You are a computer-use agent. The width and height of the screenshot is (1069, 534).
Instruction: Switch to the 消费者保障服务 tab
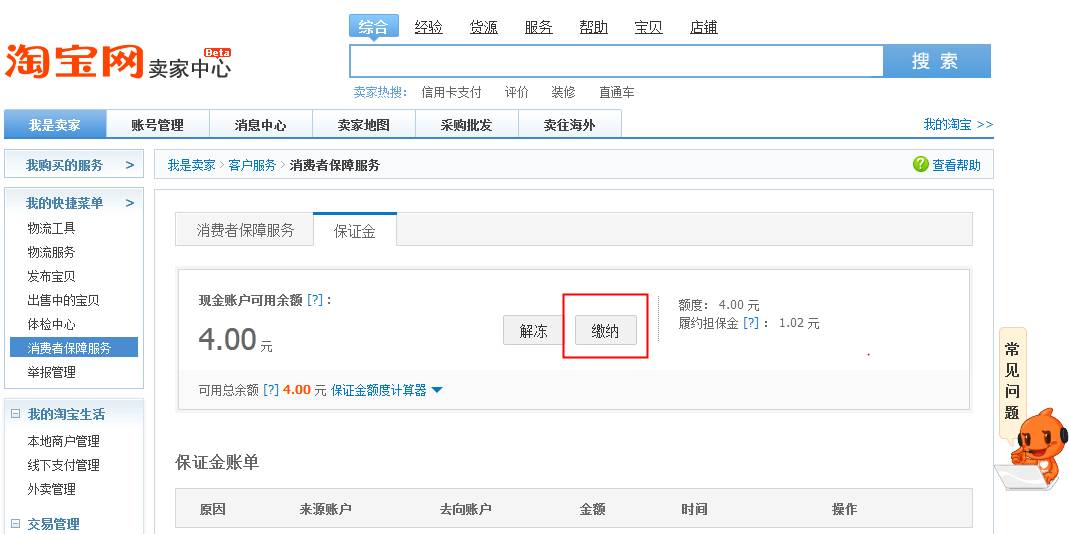245,230
